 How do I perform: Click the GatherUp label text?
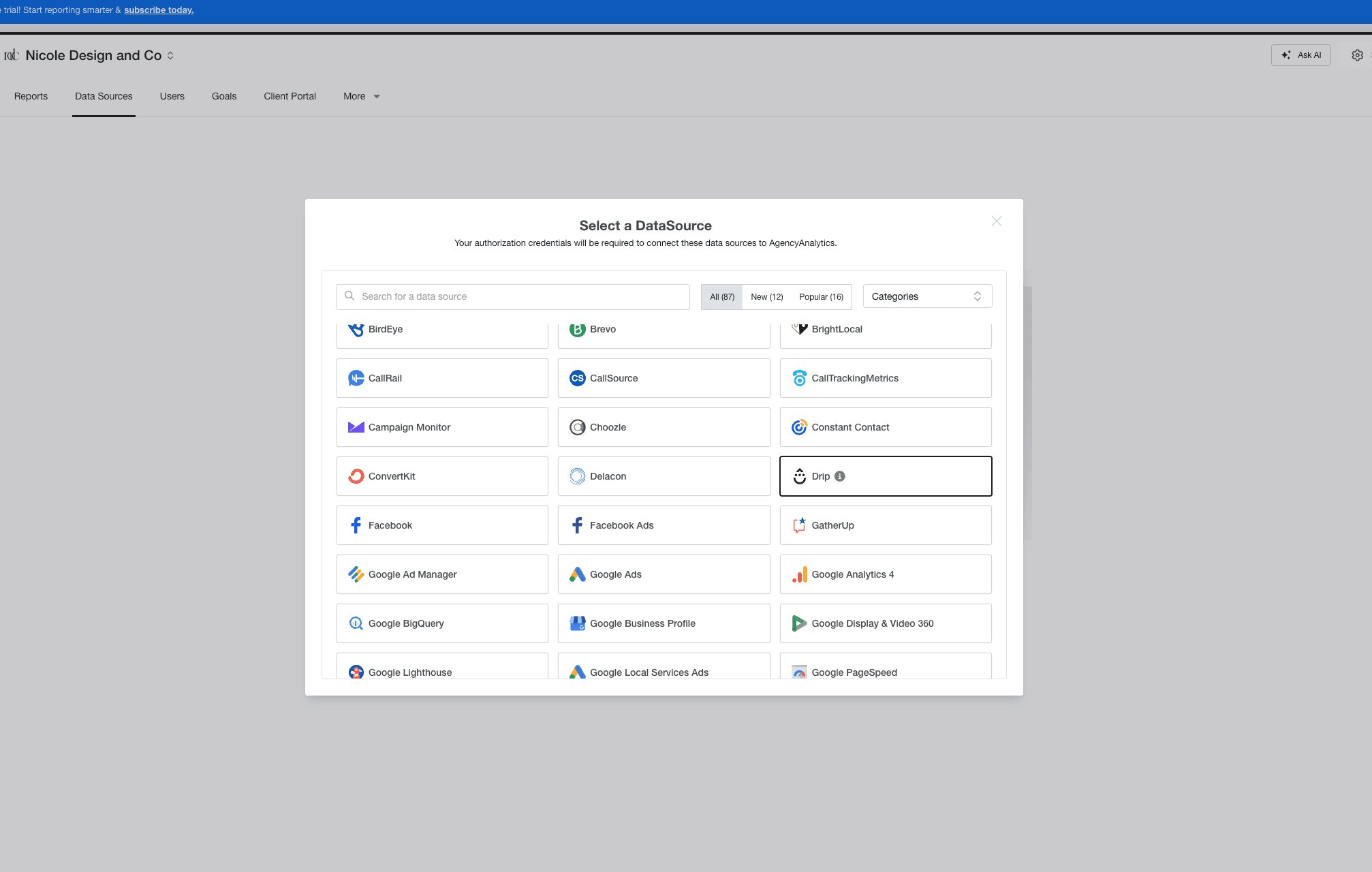[832, 525]
